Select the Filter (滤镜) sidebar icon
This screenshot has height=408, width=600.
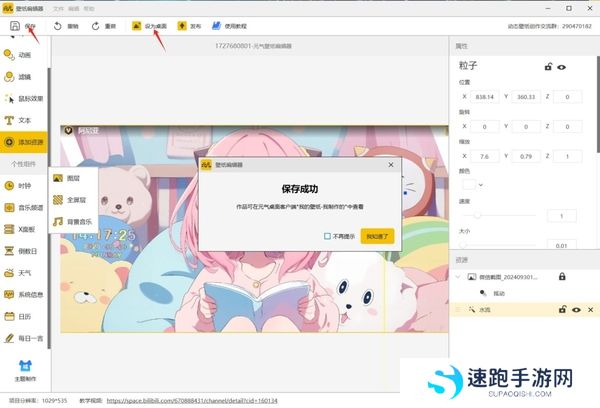[x=9, y=77]
